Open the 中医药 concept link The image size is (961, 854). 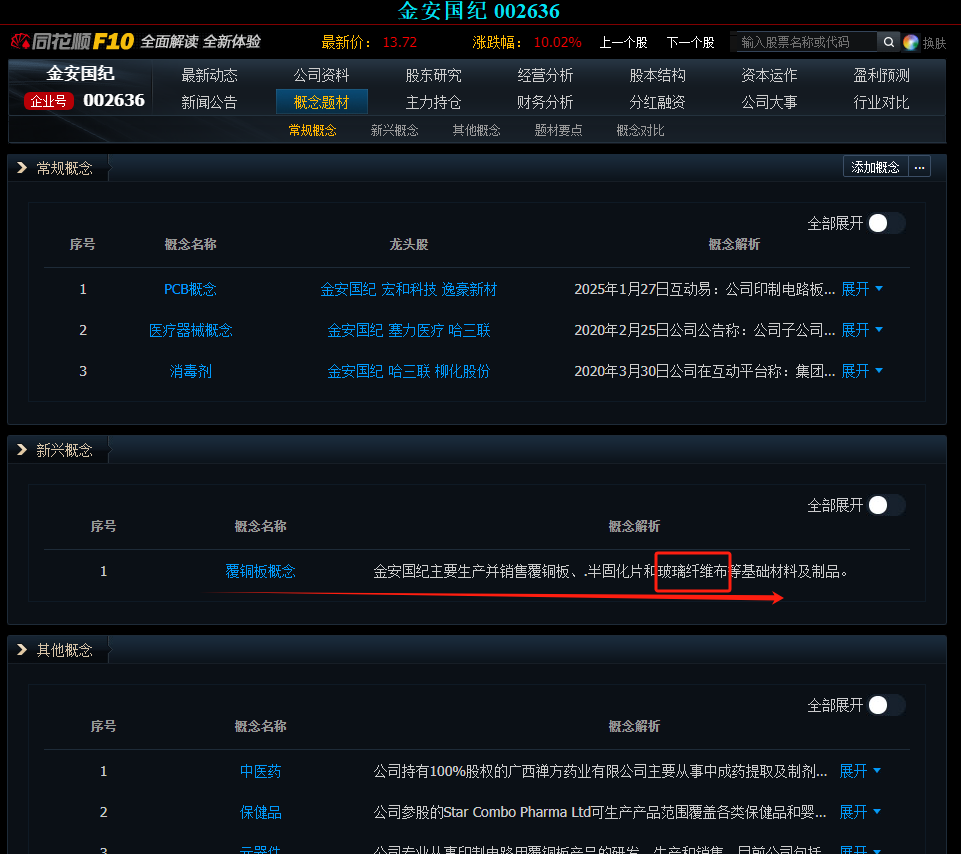pos(260,771)
